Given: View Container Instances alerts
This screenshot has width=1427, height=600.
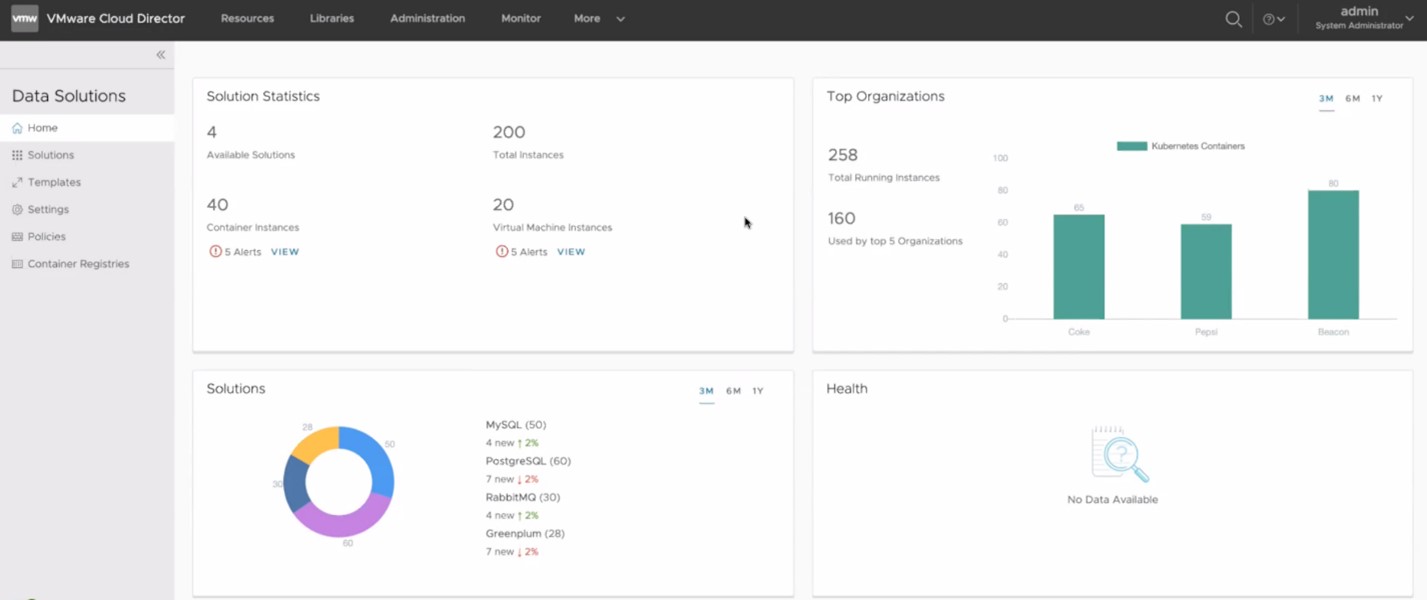Looking at the screenshot, I should click(285, 252).
